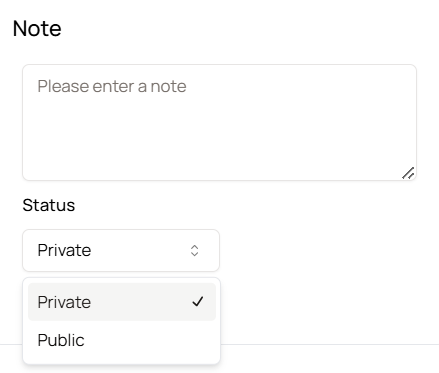Open the Status dropdown showing Private

click(x=121, y=250)
